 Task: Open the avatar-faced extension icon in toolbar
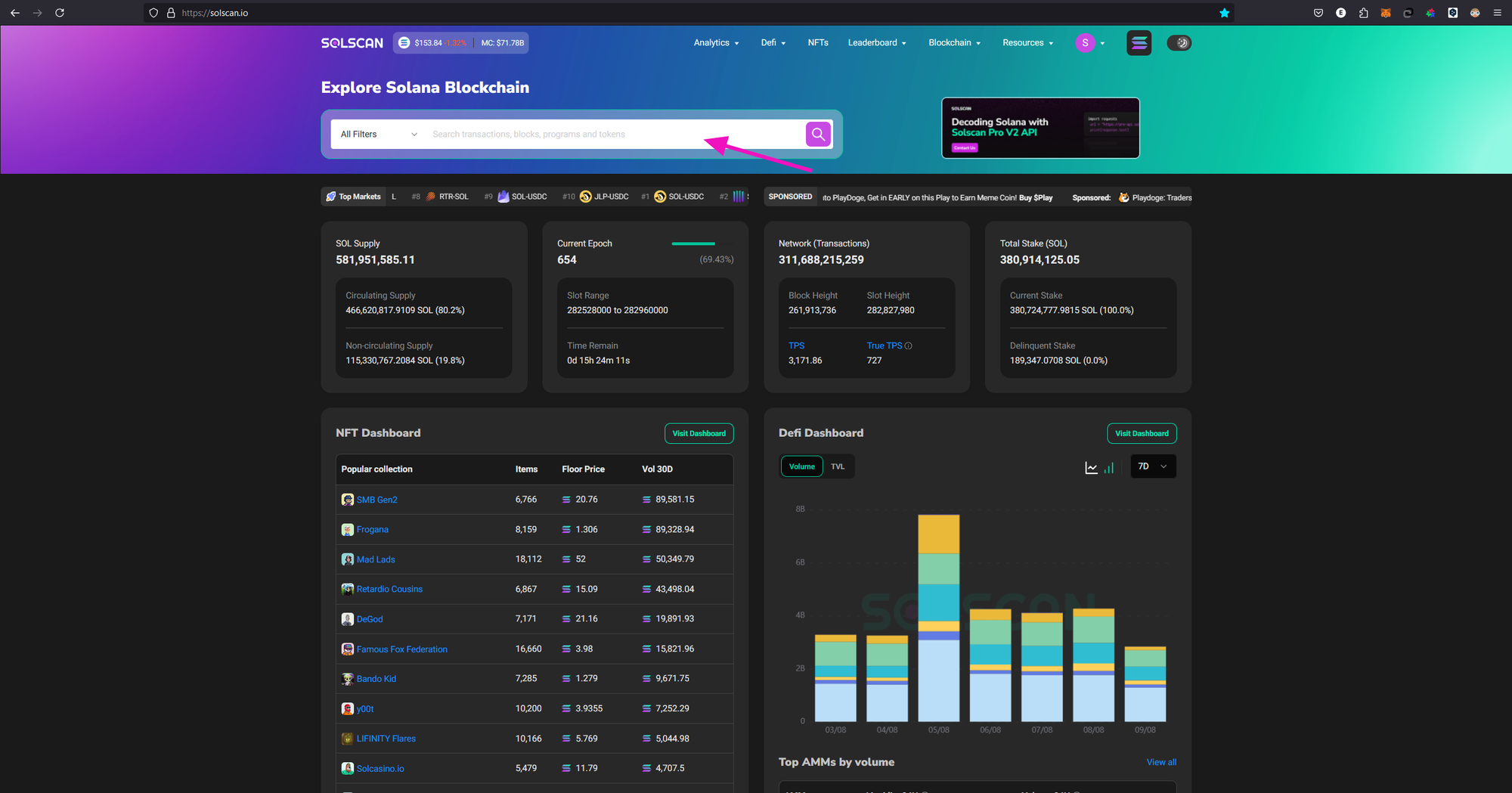point(1475,13)
